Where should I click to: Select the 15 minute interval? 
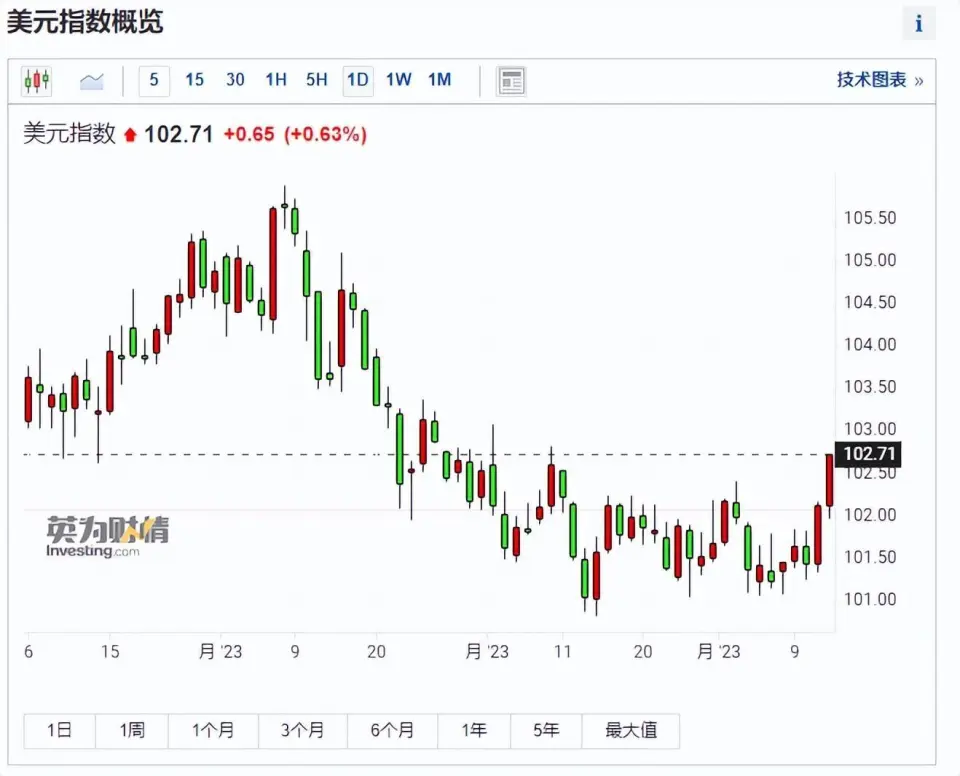pyautogui.click(x=194, y=80)
